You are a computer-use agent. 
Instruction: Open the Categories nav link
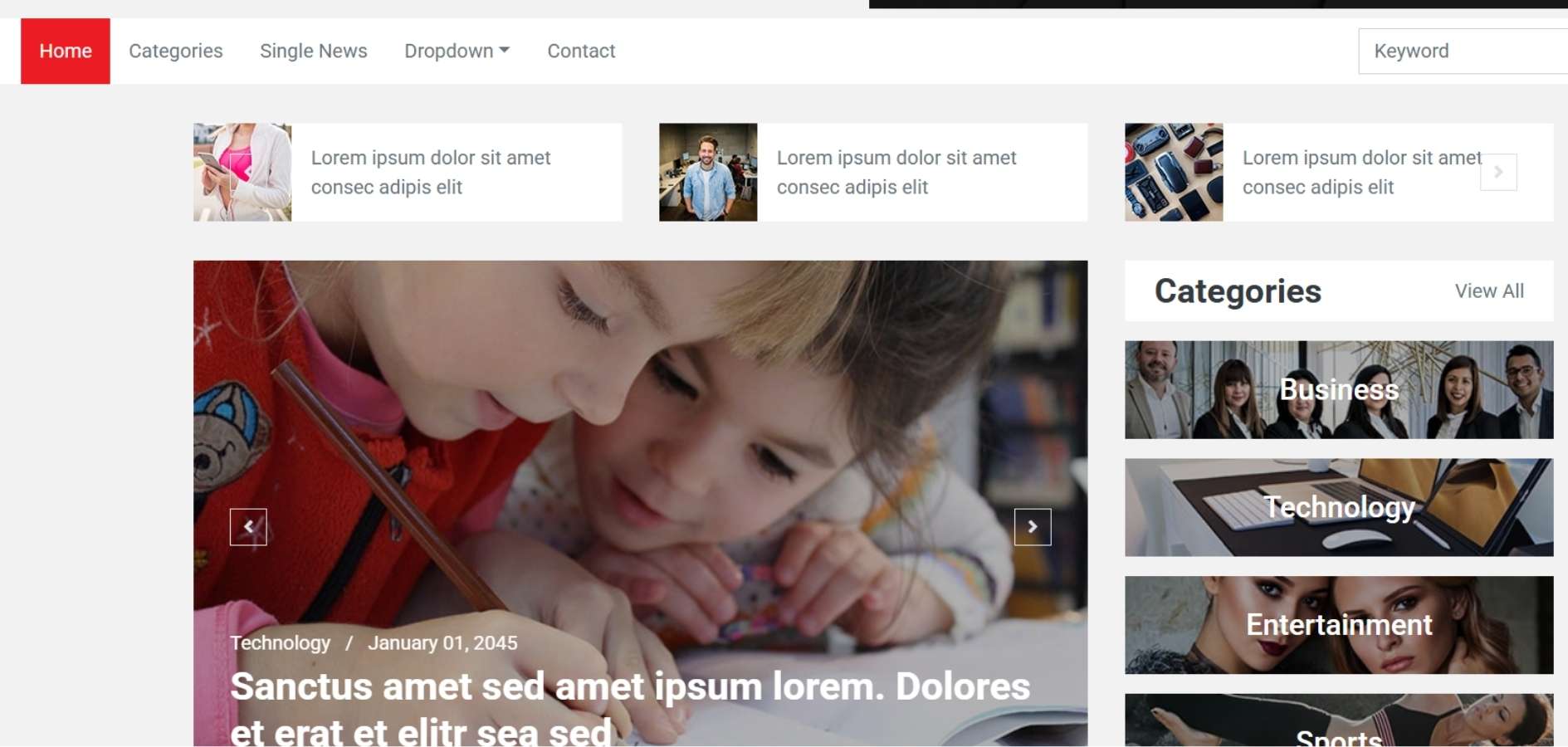pos(176,51)
